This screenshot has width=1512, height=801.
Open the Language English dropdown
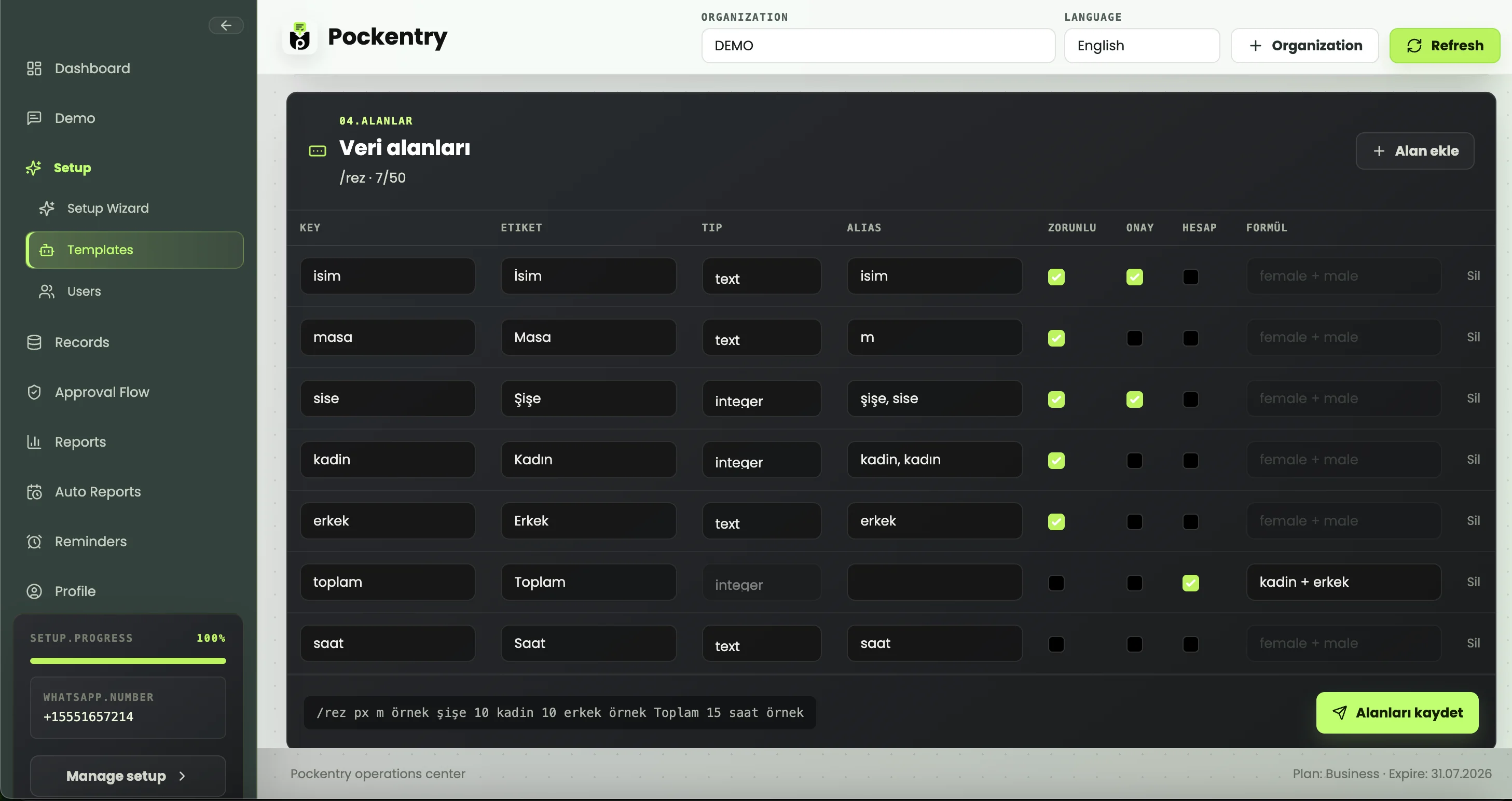click(x=1142, y=46)
